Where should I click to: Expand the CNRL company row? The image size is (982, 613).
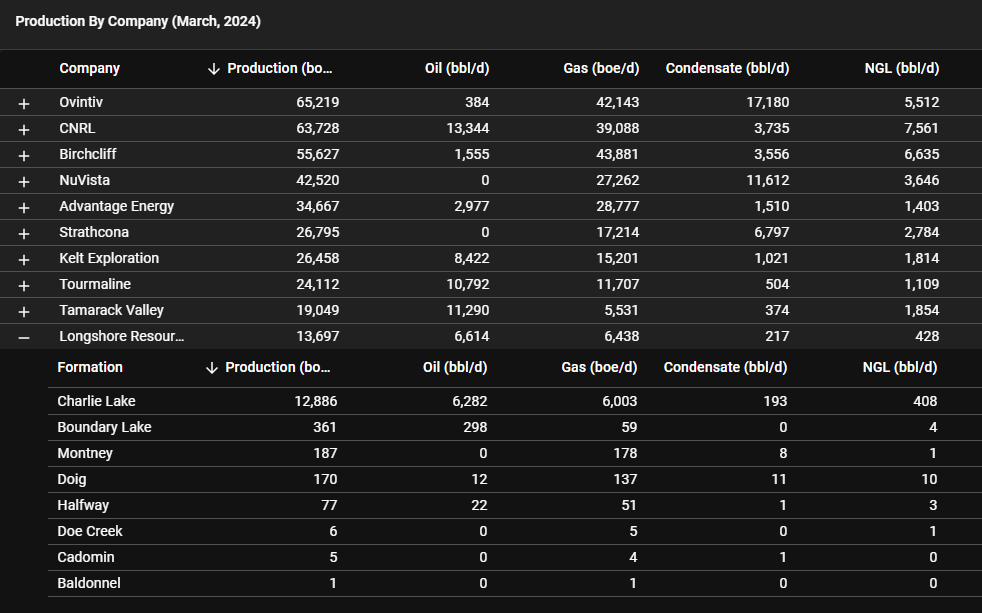[24, 129]
